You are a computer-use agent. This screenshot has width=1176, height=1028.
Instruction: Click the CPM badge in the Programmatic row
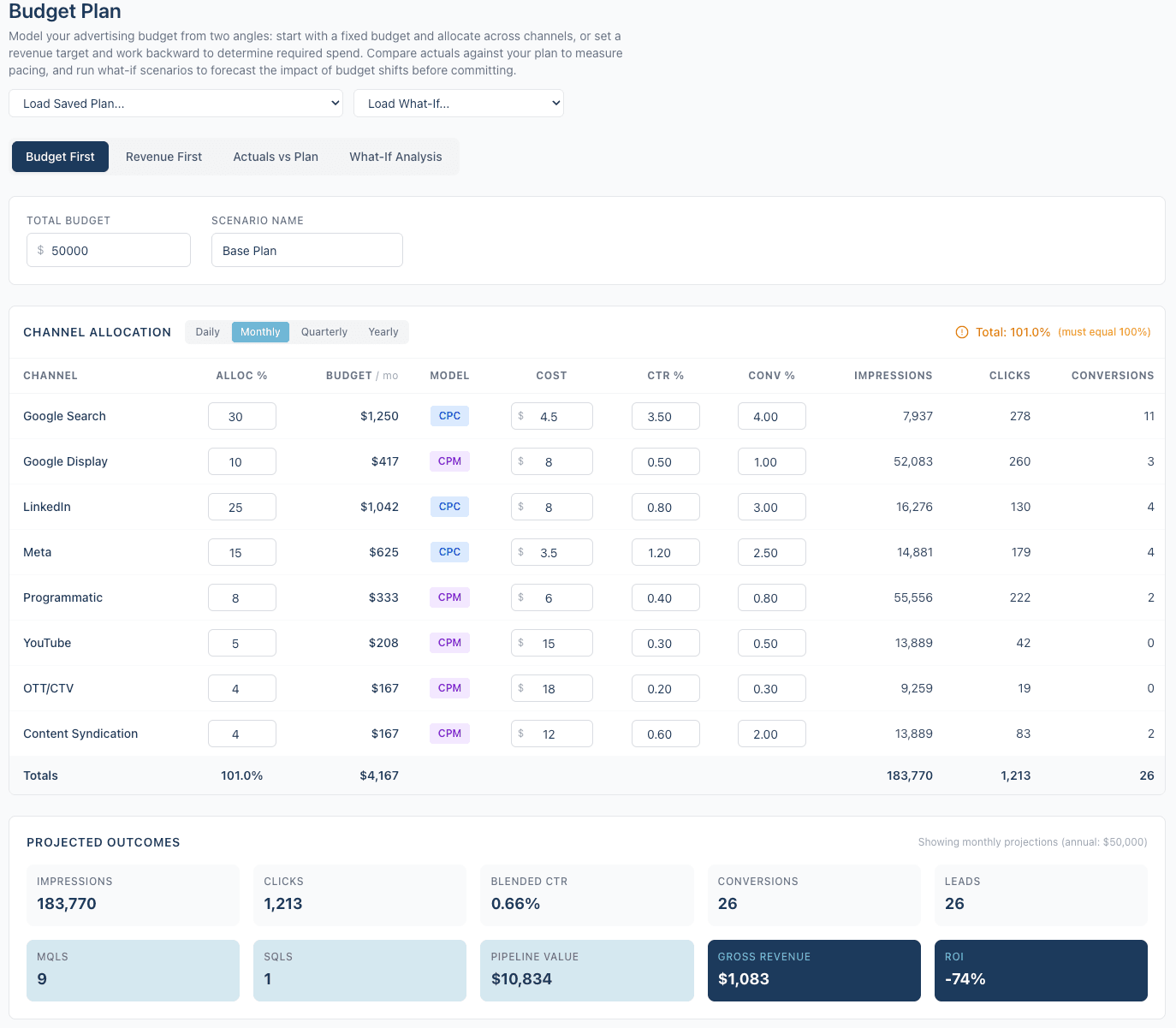449,597
